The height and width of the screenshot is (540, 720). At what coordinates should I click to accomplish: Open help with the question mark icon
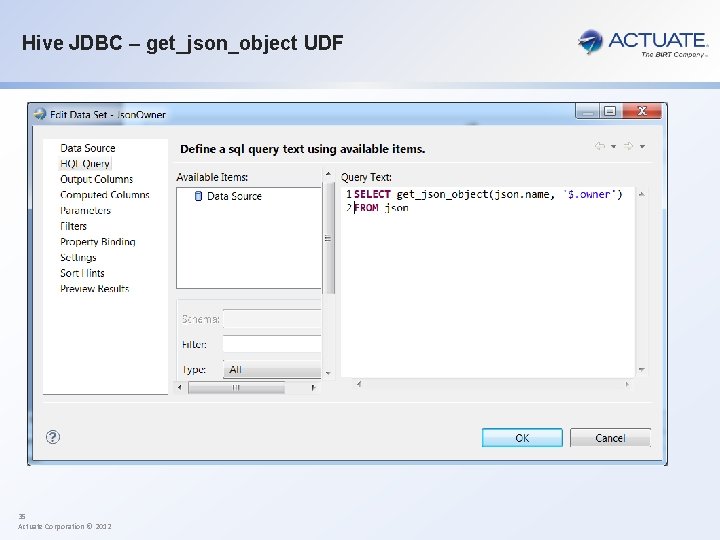point(53,437)
